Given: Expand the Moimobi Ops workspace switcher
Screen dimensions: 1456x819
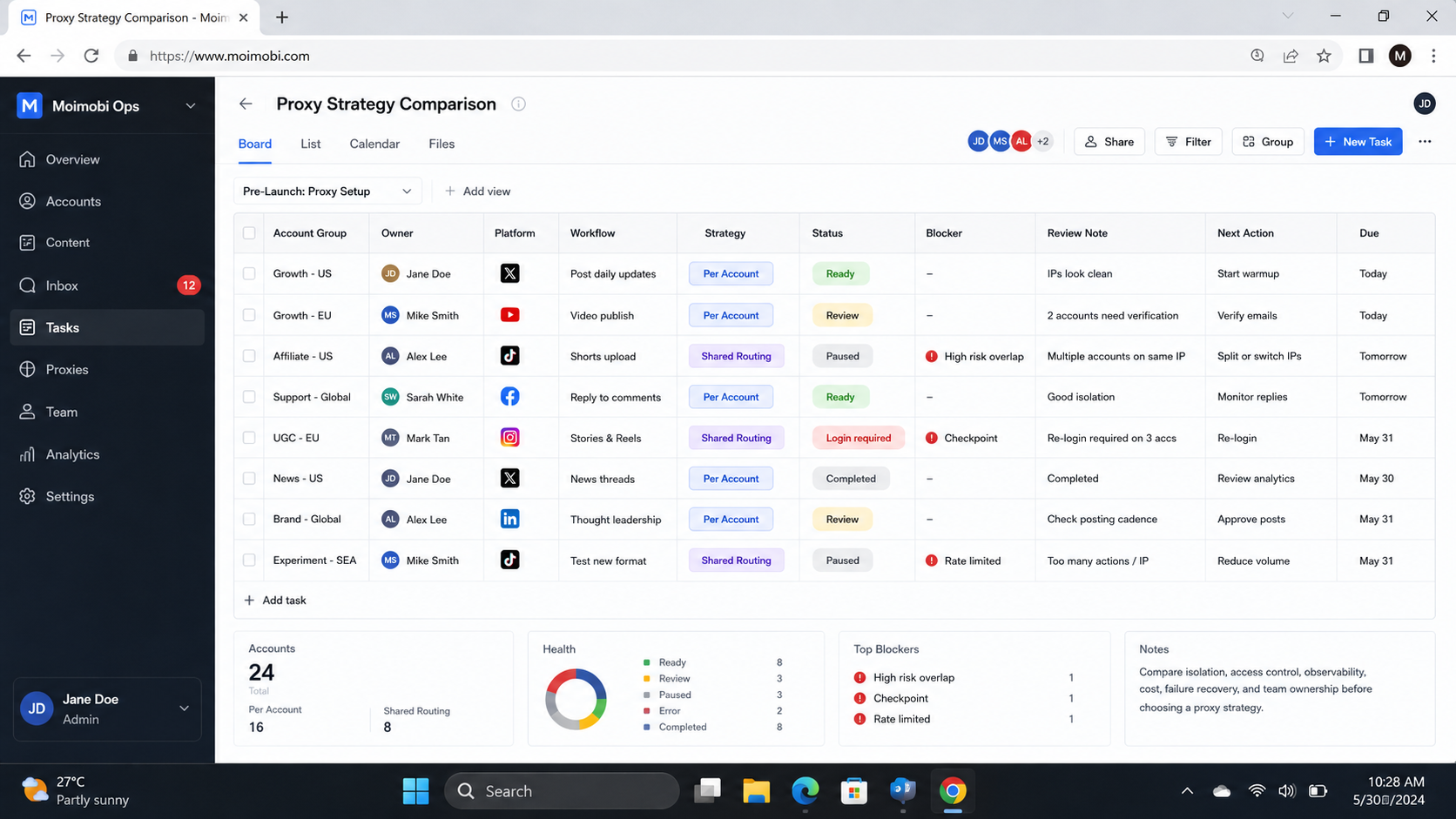Looking at the screenshot, I should (x=106, y=106).
